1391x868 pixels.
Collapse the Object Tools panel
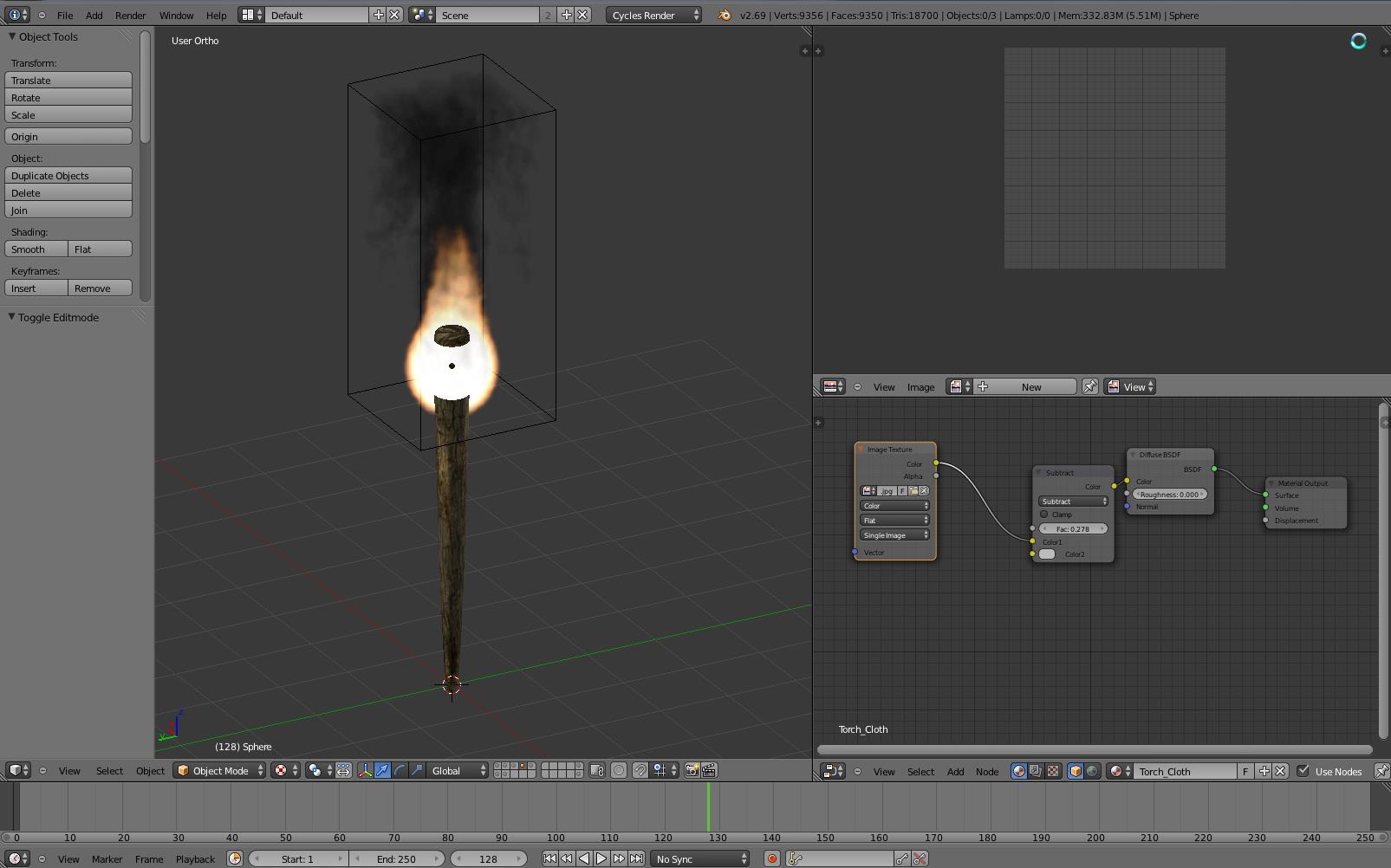(12, 36)
